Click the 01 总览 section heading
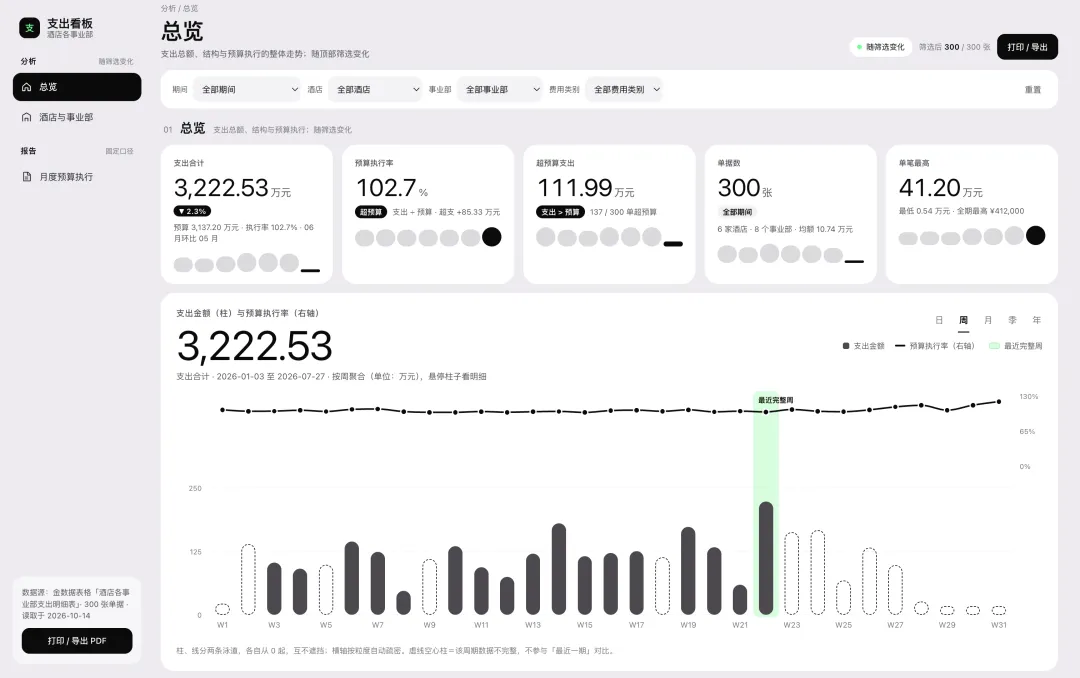The height and width of the screenshot is (678, 1080). click(184, 128)
